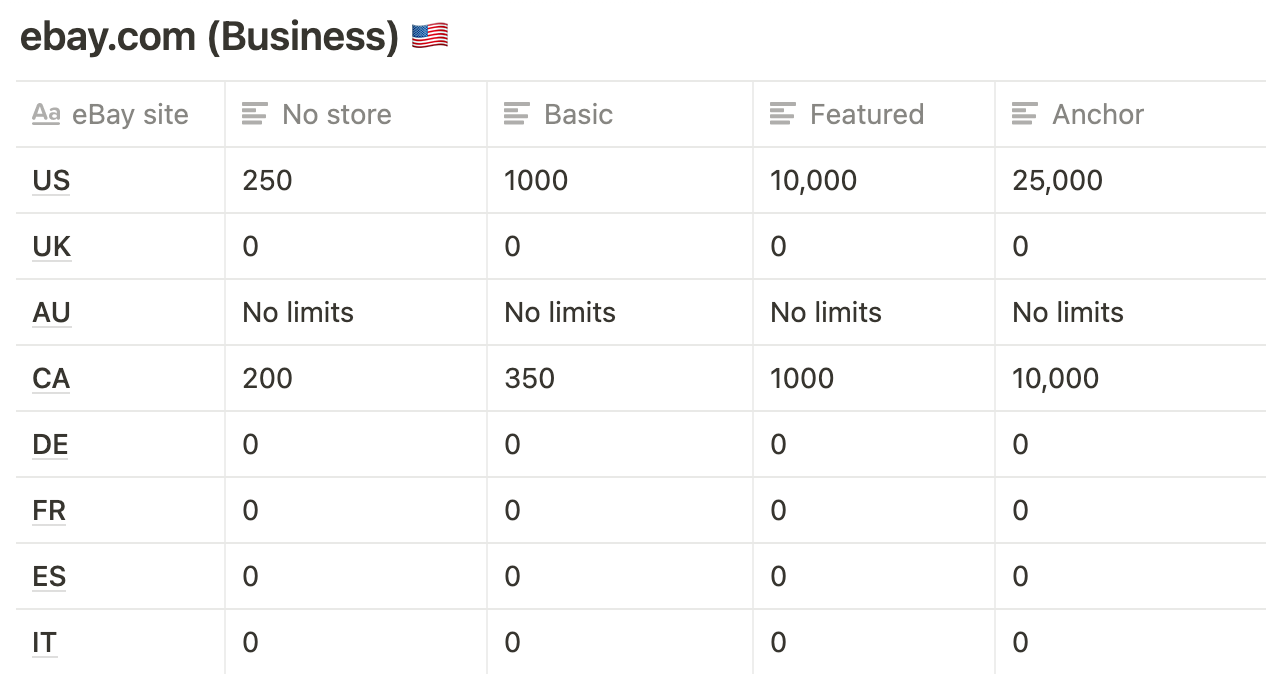The image size is (1266, 676).
Task: Select the CA Basic cell showing 350
Action: coord(620,378)
